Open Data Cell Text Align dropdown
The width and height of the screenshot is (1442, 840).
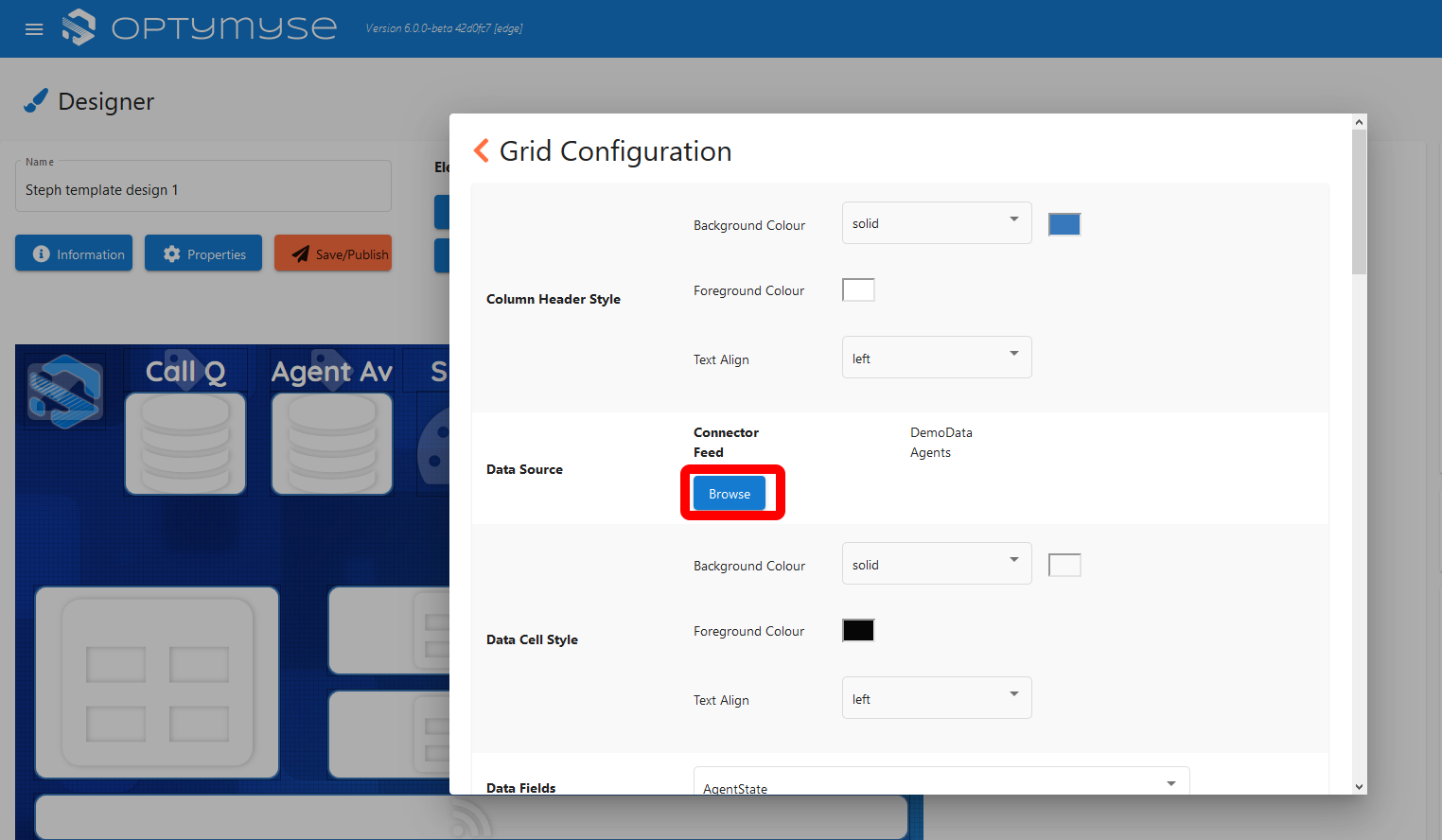coord(936,698)
